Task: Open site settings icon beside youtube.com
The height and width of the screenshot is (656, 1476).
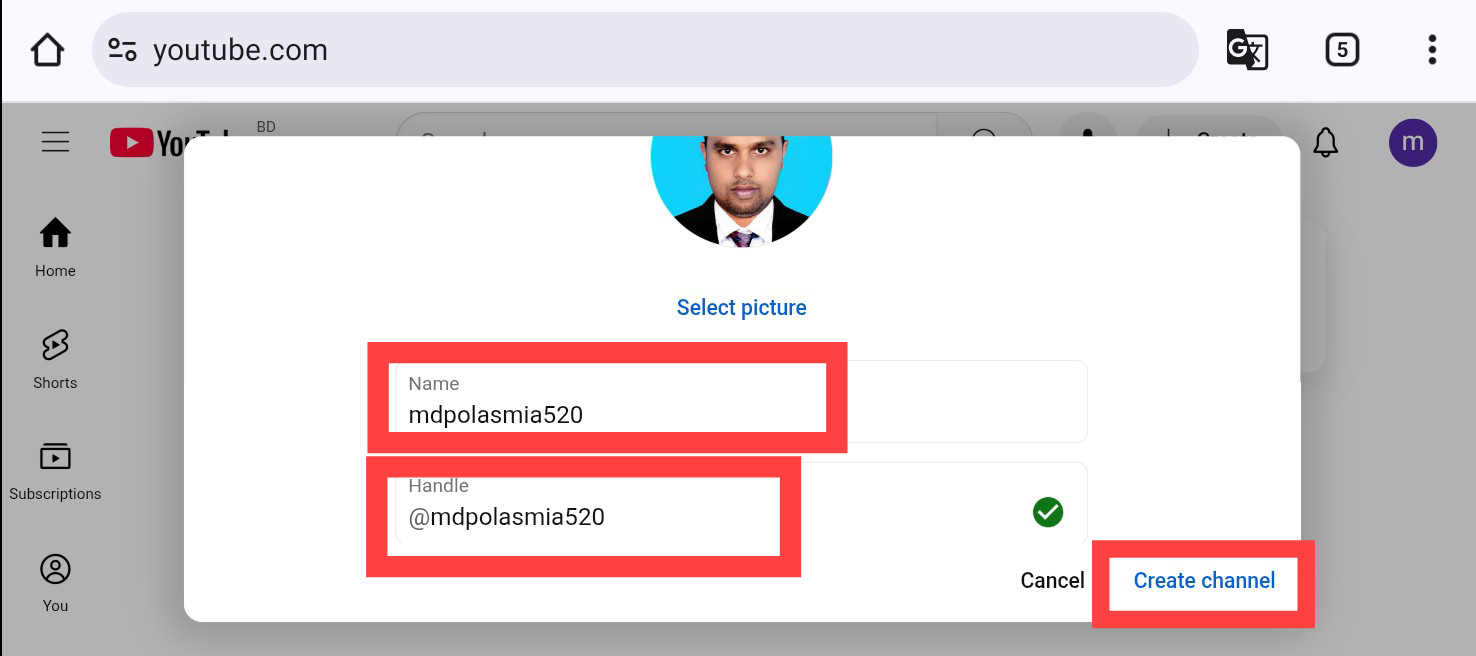Action: [122, 49]
